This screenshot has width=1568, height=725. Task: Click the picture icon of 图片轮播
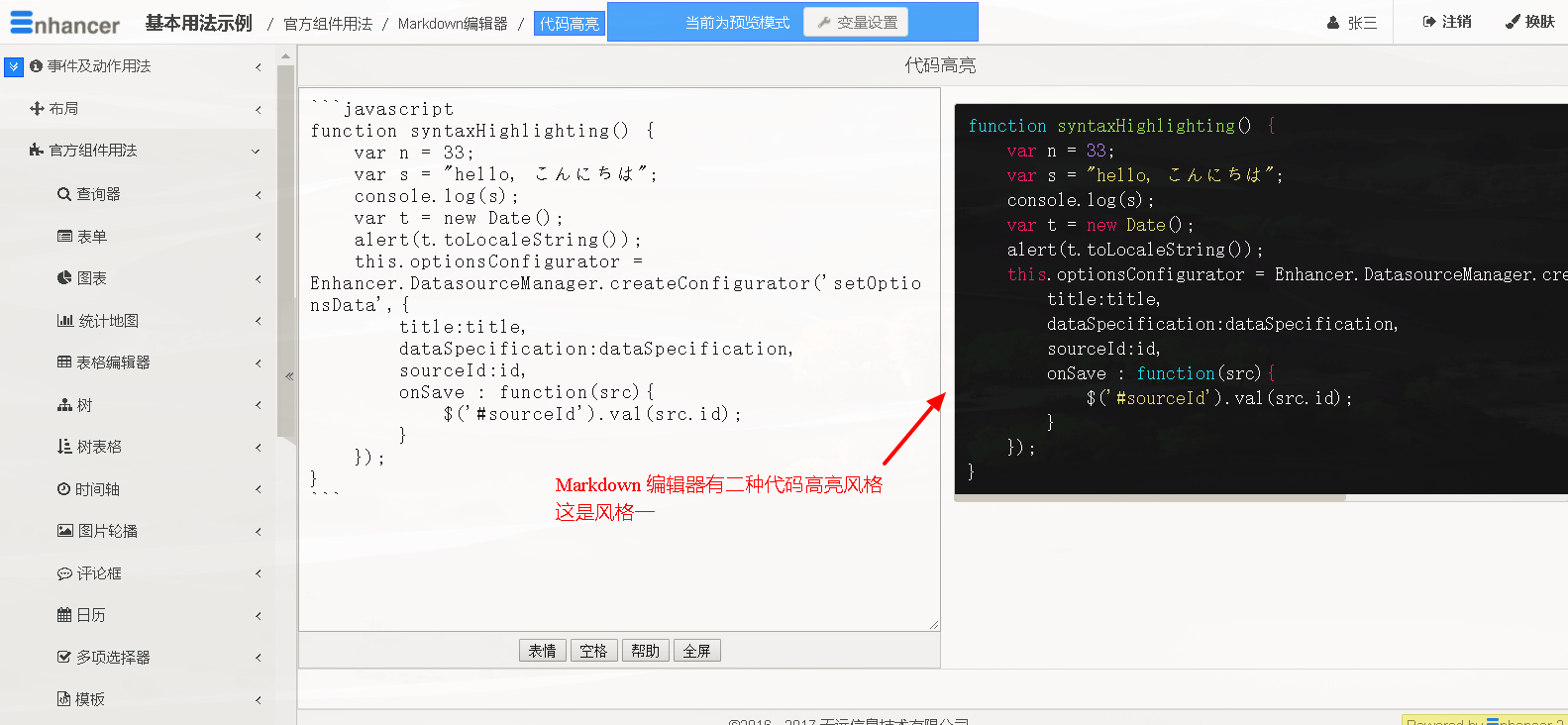(65, 531)
